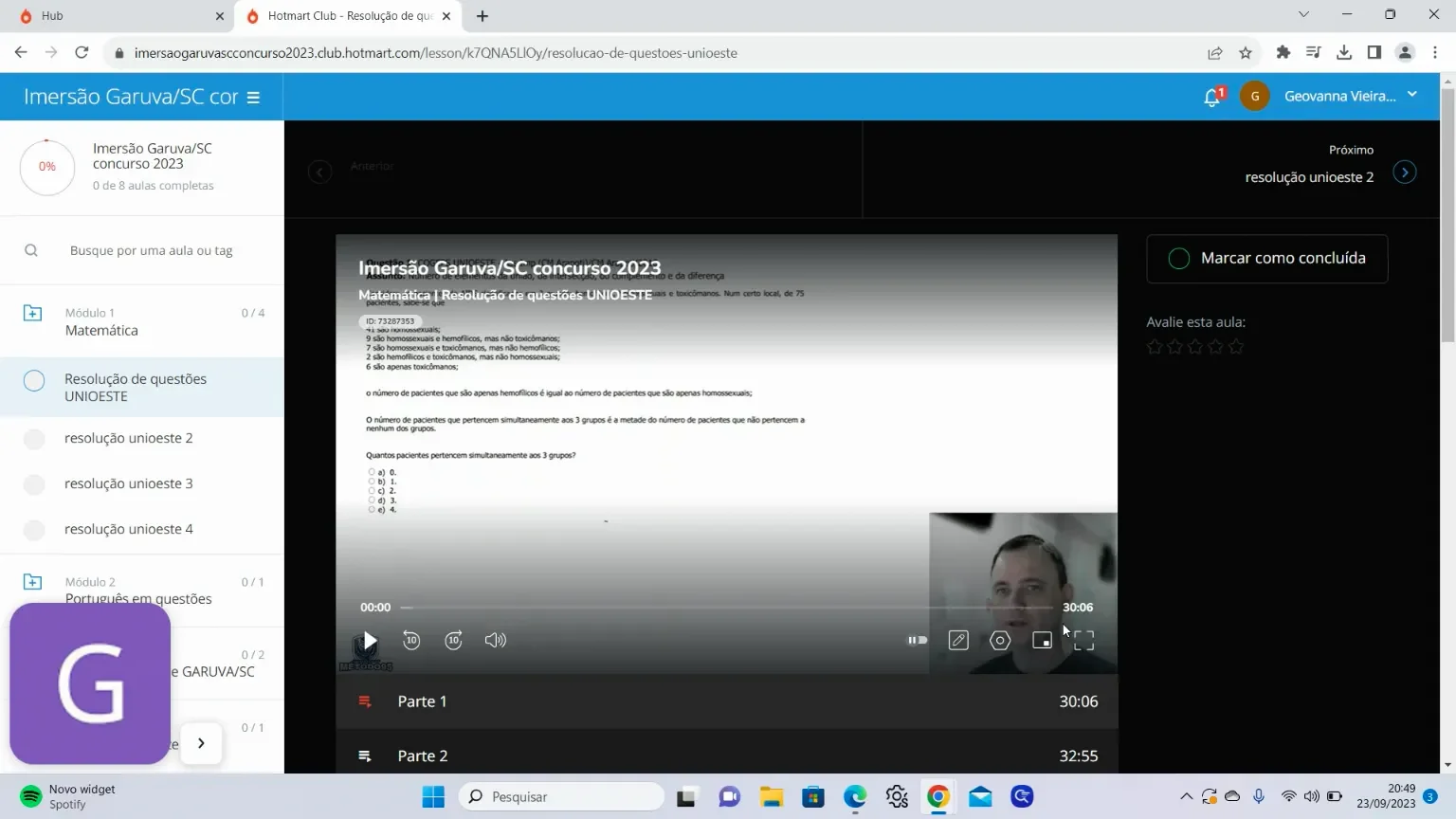
Task: Bookmark this page with star icon
Action: click(1246, 53)
